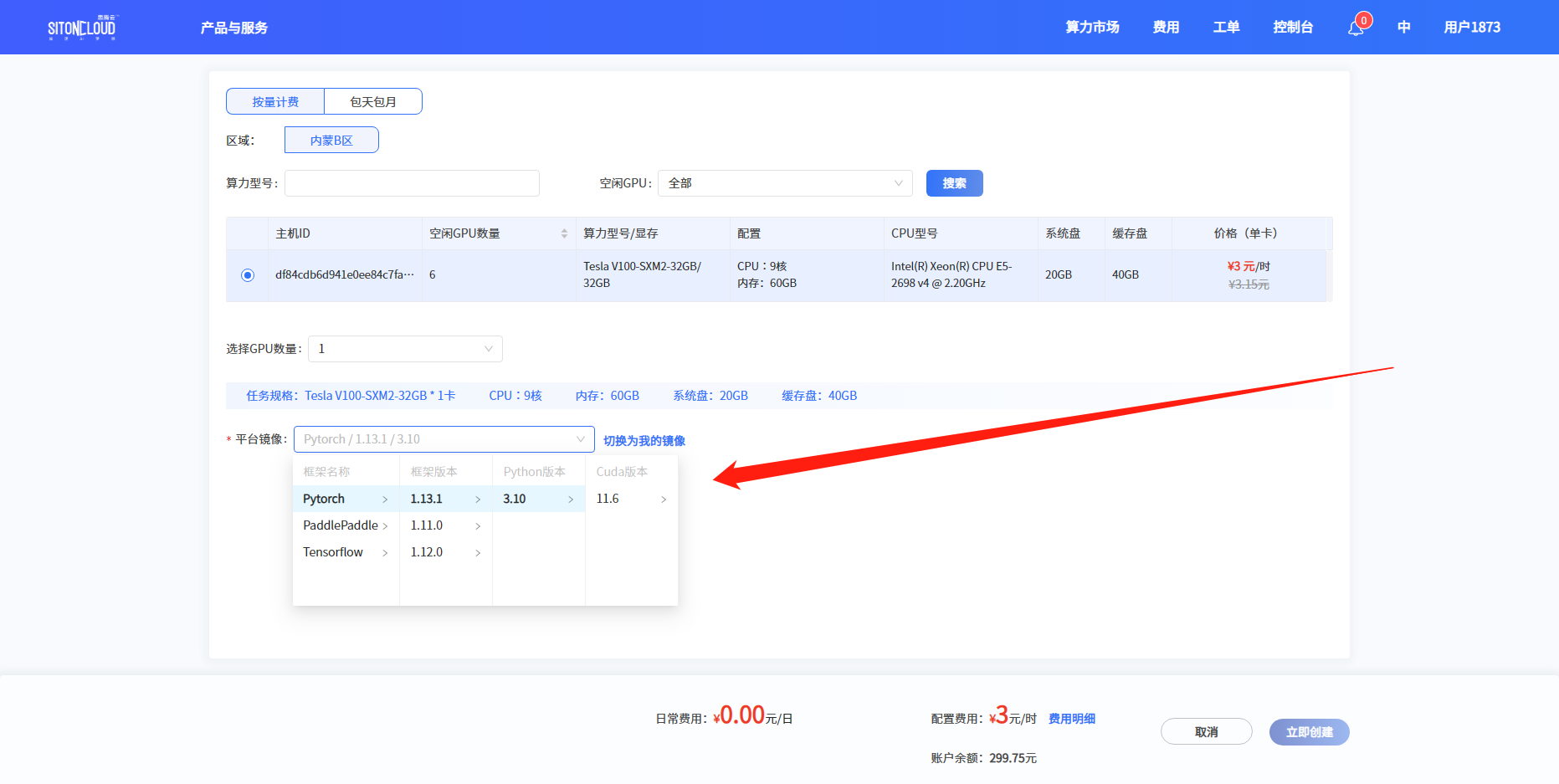The width and height of the screenshot is (1559, 784).
Task: Click the SitonCloud logo
Action: point(81,28)
